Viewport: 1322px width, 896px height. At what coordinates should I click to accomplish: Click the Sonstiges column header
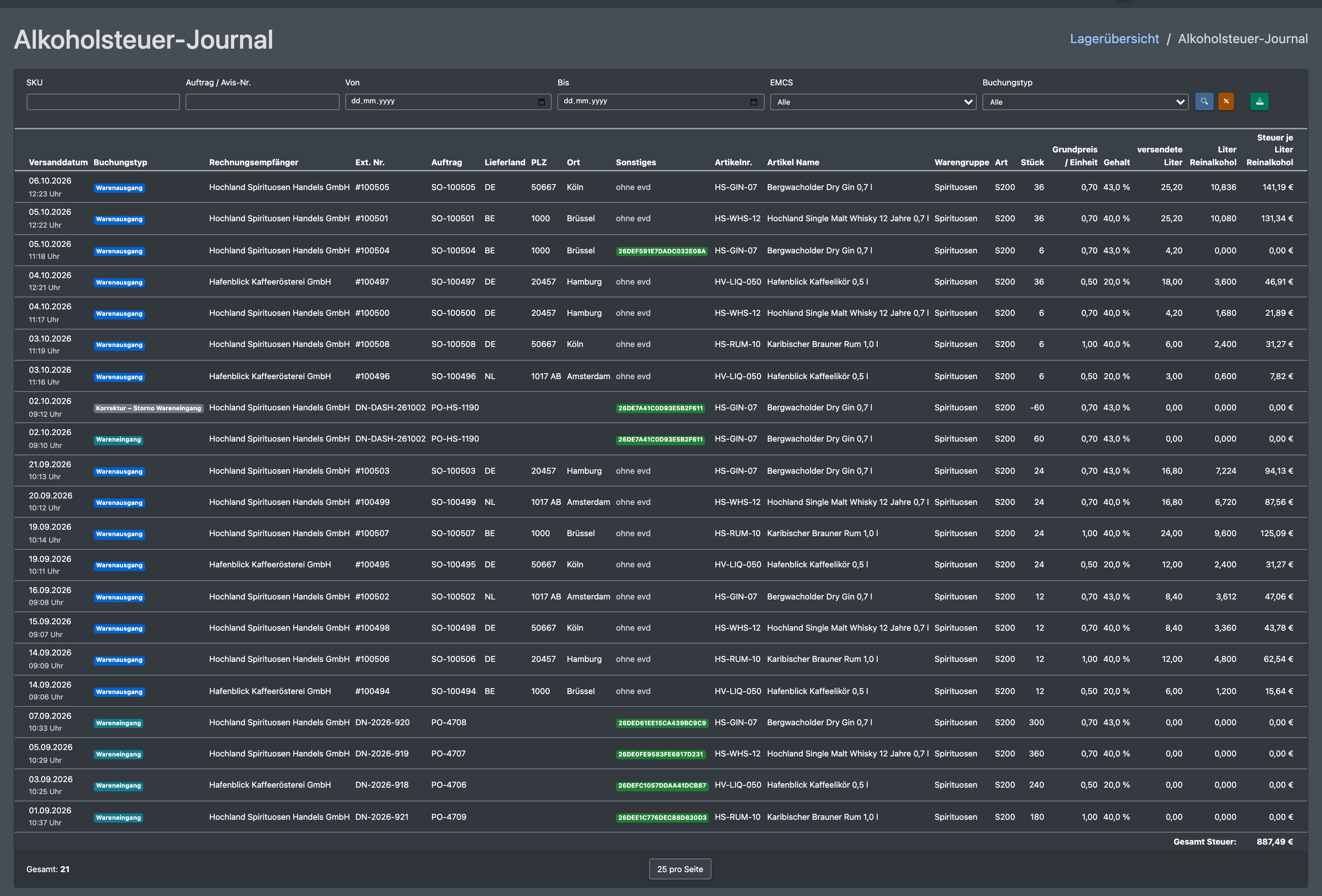coord(635,162)
